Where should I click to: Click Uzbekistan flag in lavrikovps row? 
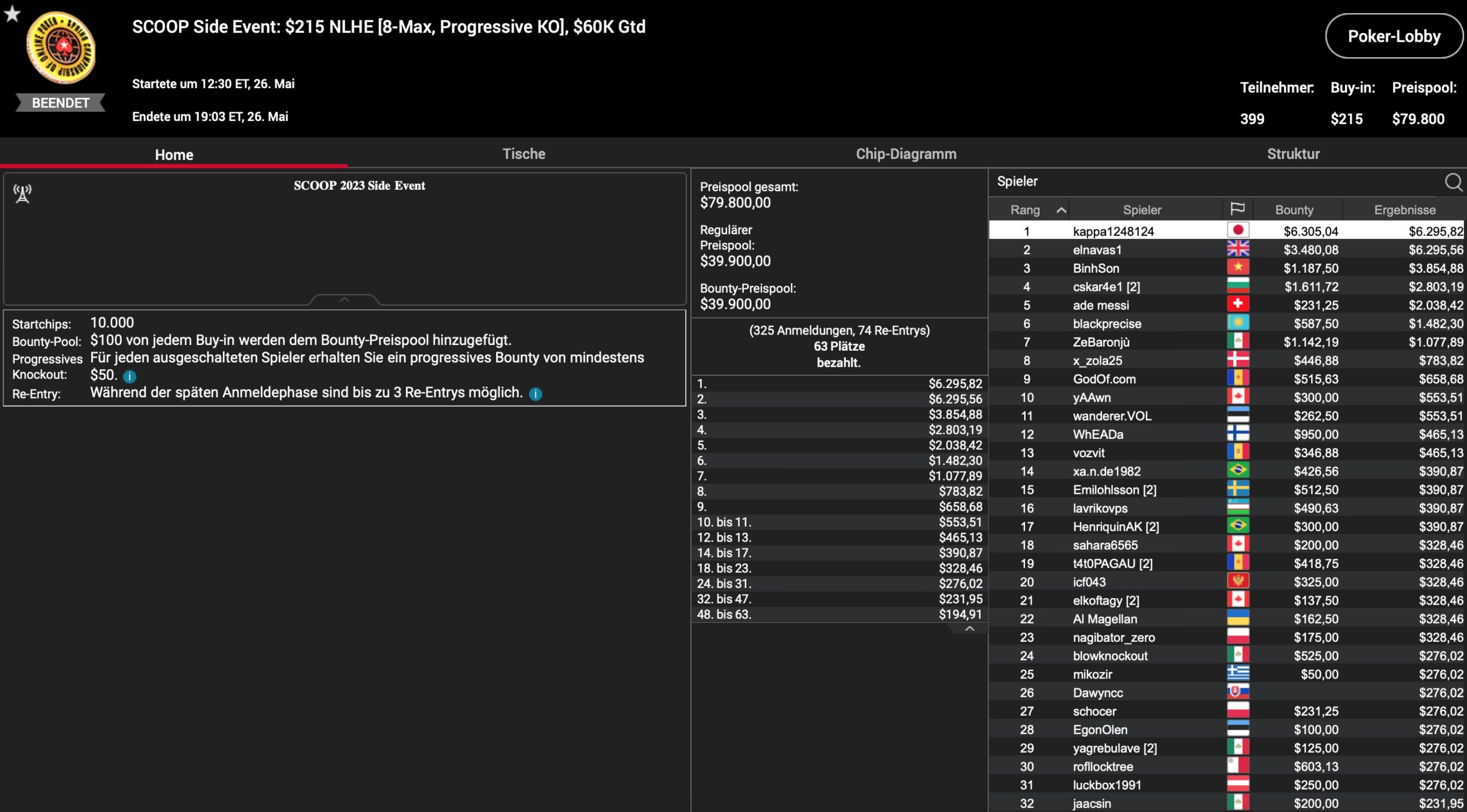tap(1238, 507)
